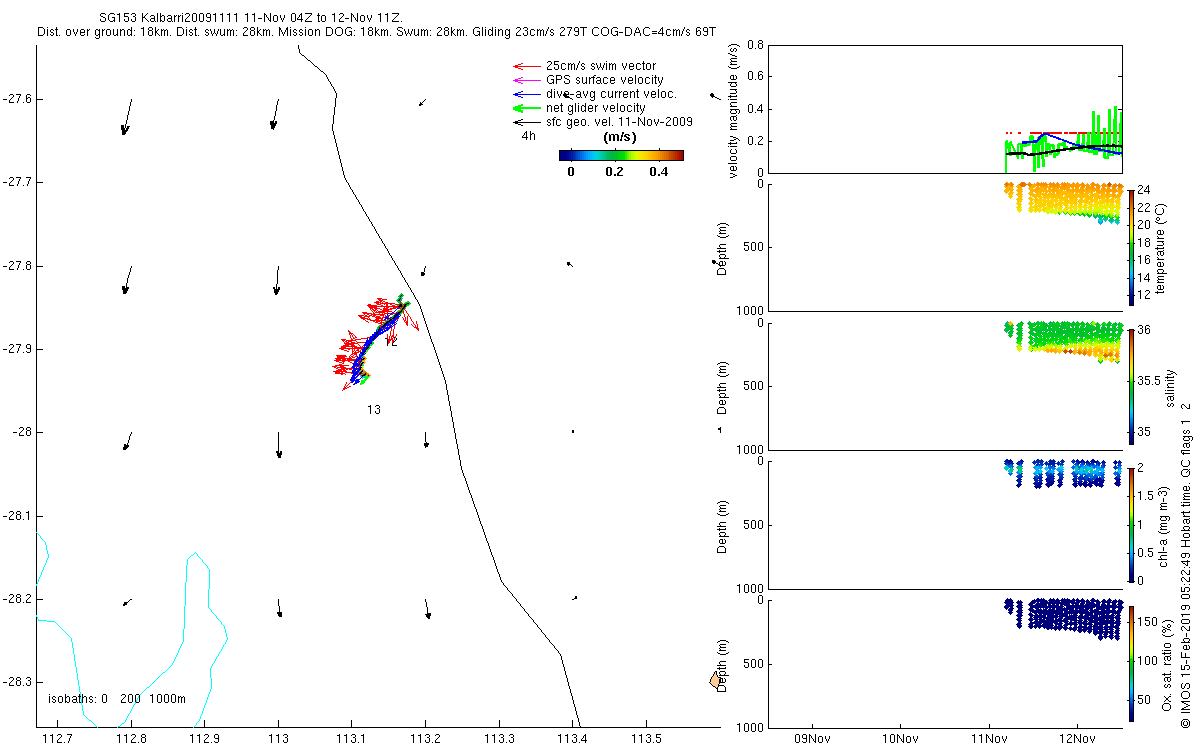This screenshot has height=750, width=1200.
Task: Click the latitude tick '-27.6'
Action: [x=16, y=98]
